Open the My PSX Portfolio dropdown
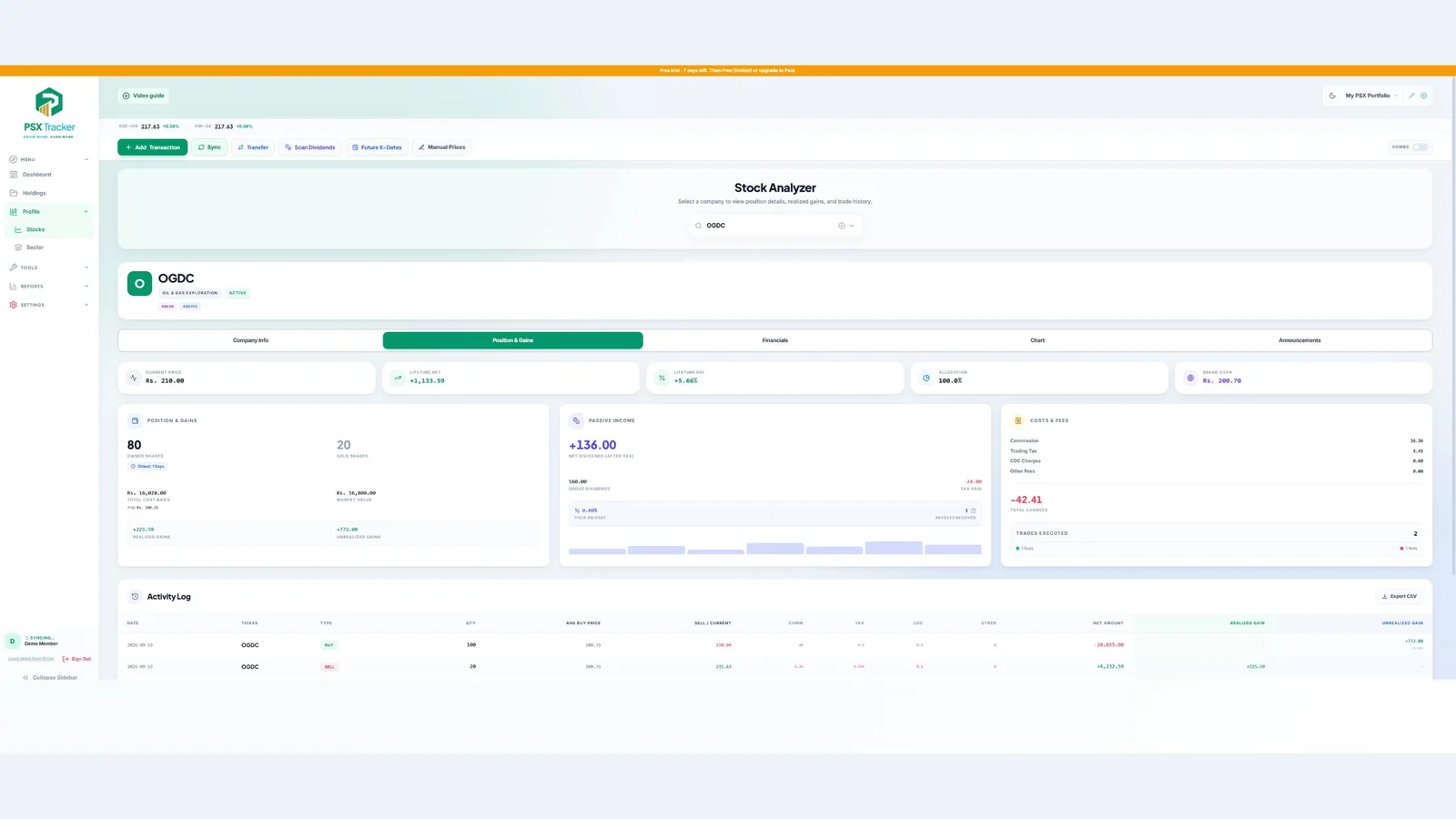This screenshot has width=1456, height=819. tap(1370, 96)
